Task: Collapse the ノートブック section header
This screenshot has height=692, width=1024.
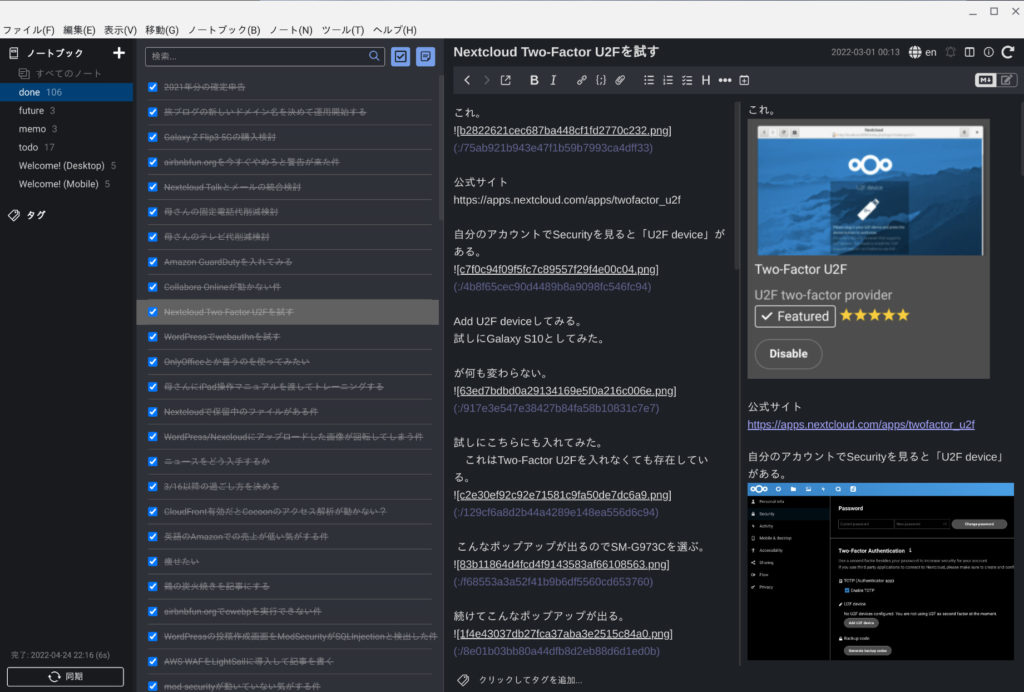Action: pyautogui.click(x=55, y=53)
